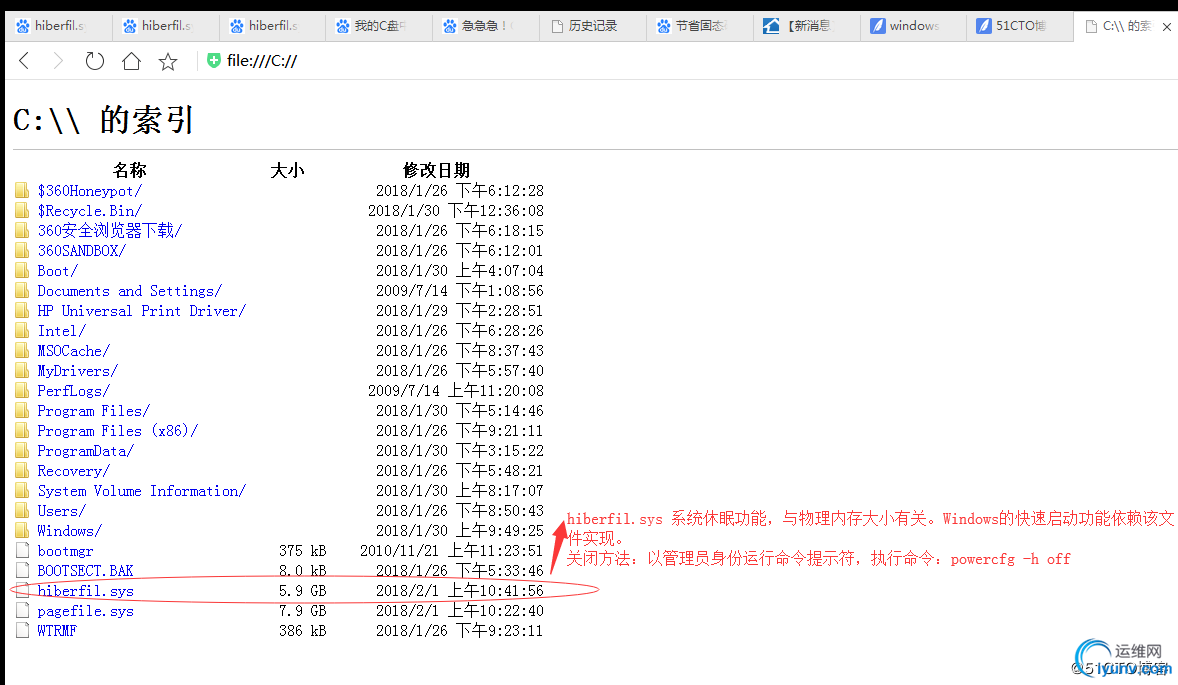Click the 7.9 GB size value

[x=302, y=611]
